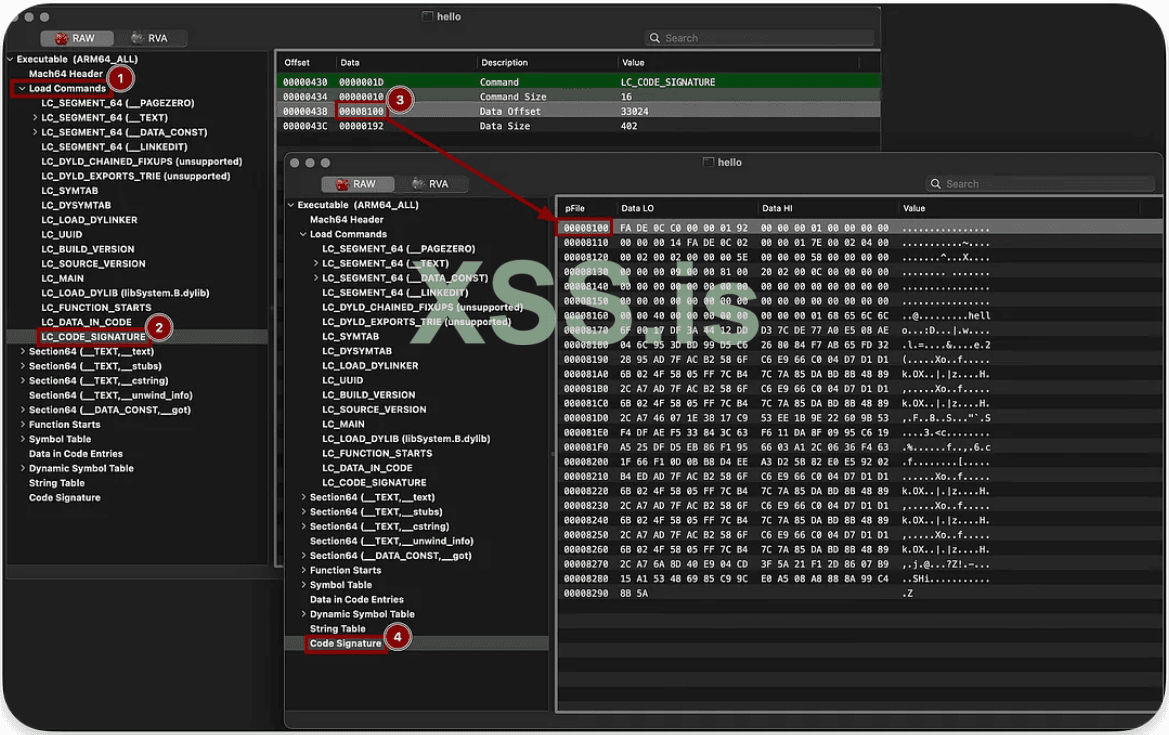The width and height of the screenshot is (1169, 735).
Task: Collapse Executable (ARM64_ALL) in back window
Action: coord(10,59)
